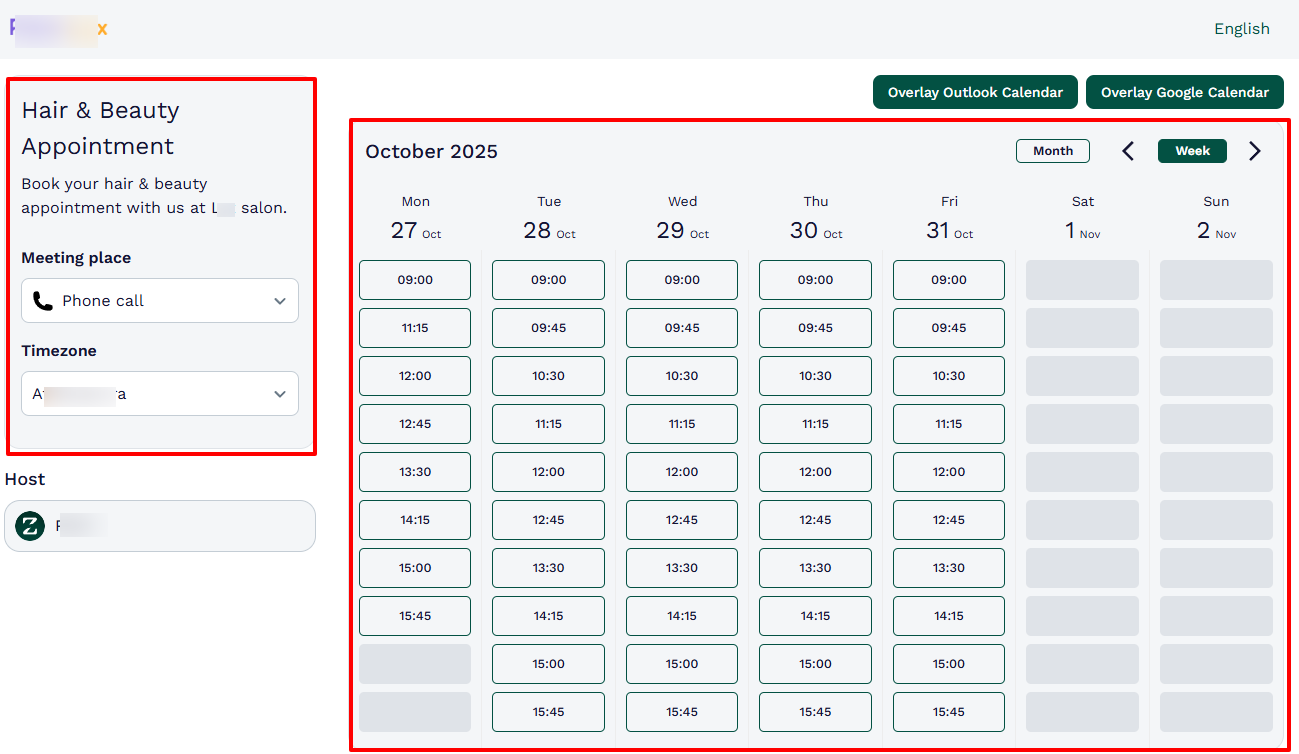
Task: Open the Meeting place dropdown
Action: [x=159, y=300]
